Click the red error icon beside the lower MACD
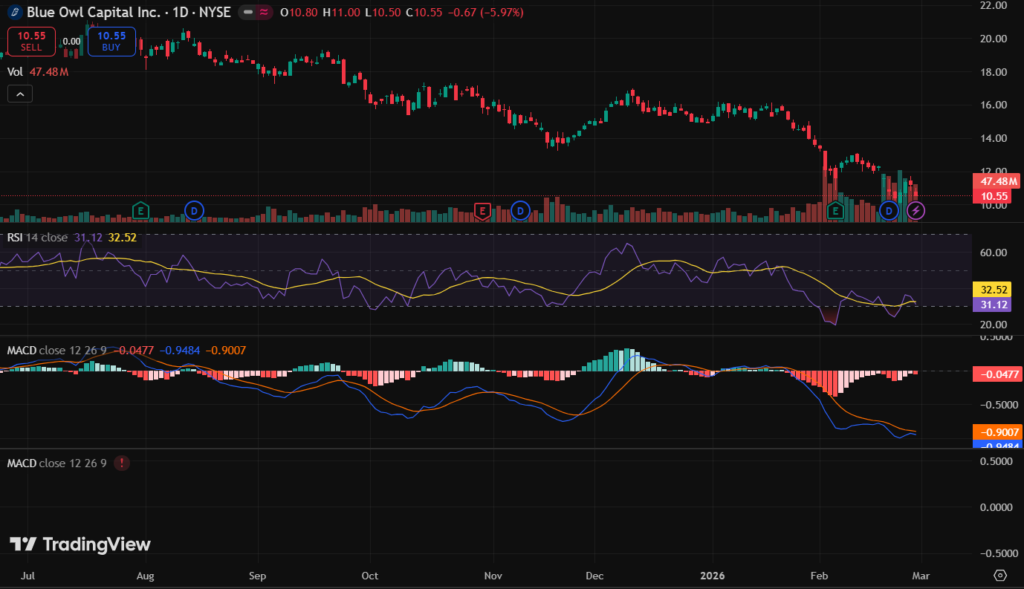1024x589 pixels. coord(122,464)
